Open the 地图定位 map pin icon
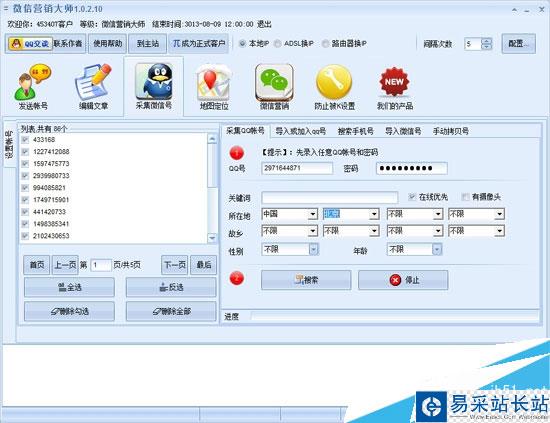The width and height of the screenshot is (550, 423). 214,87
